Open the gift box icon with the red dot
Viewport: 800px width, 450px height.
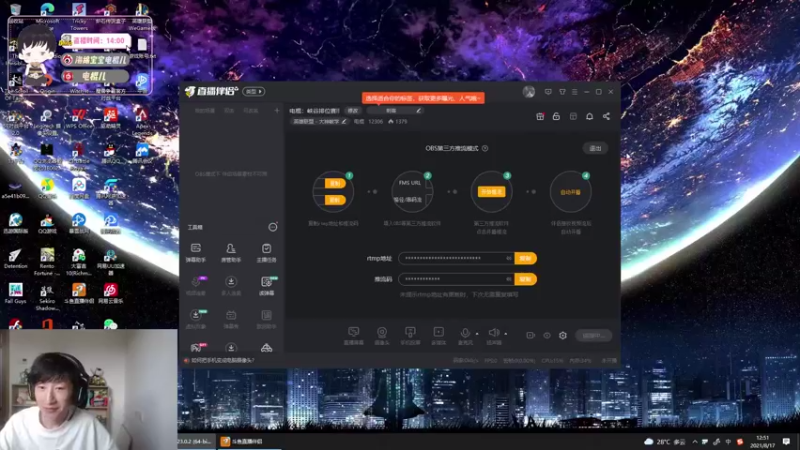[540, 116]
